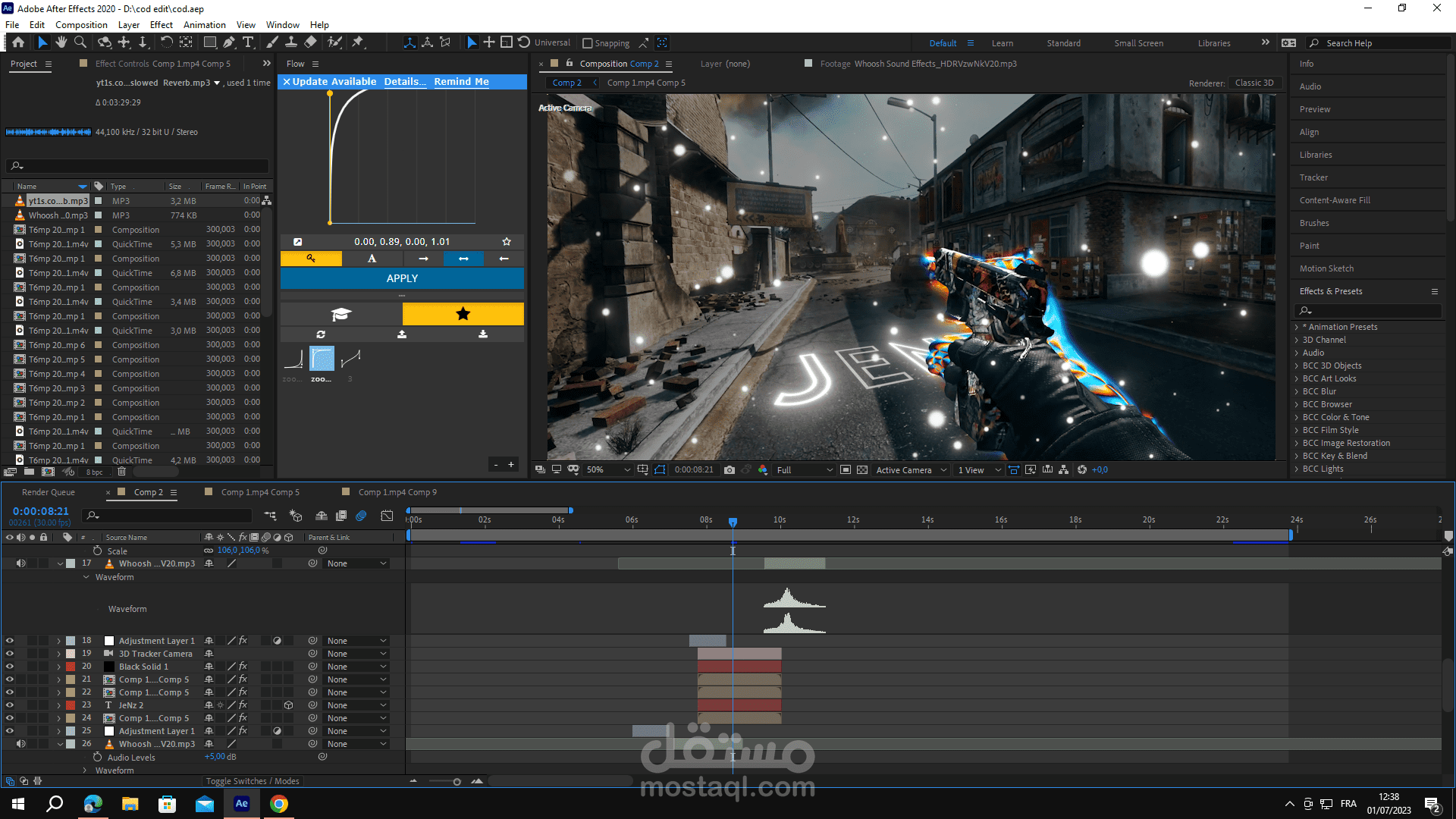This screenshot has height=819, width=1456.
Task: Expand the BCC Blur effects category
Action: click(1297, 391)
